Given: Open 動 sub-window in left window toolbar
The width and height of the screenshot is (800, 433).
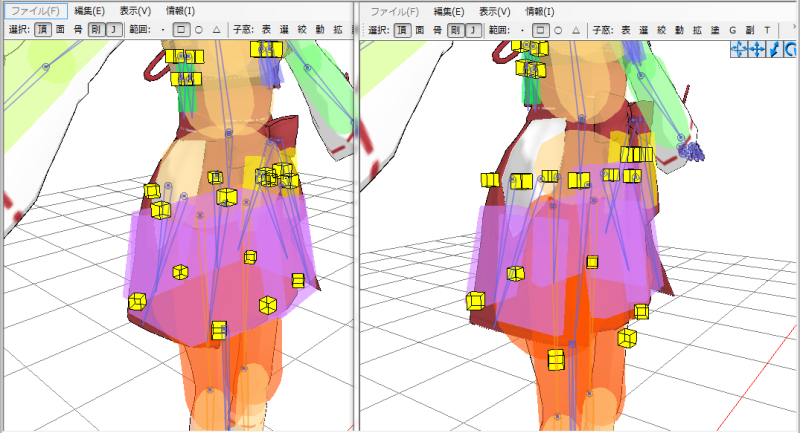Looking at the screenshot, I should pos(320,30).
